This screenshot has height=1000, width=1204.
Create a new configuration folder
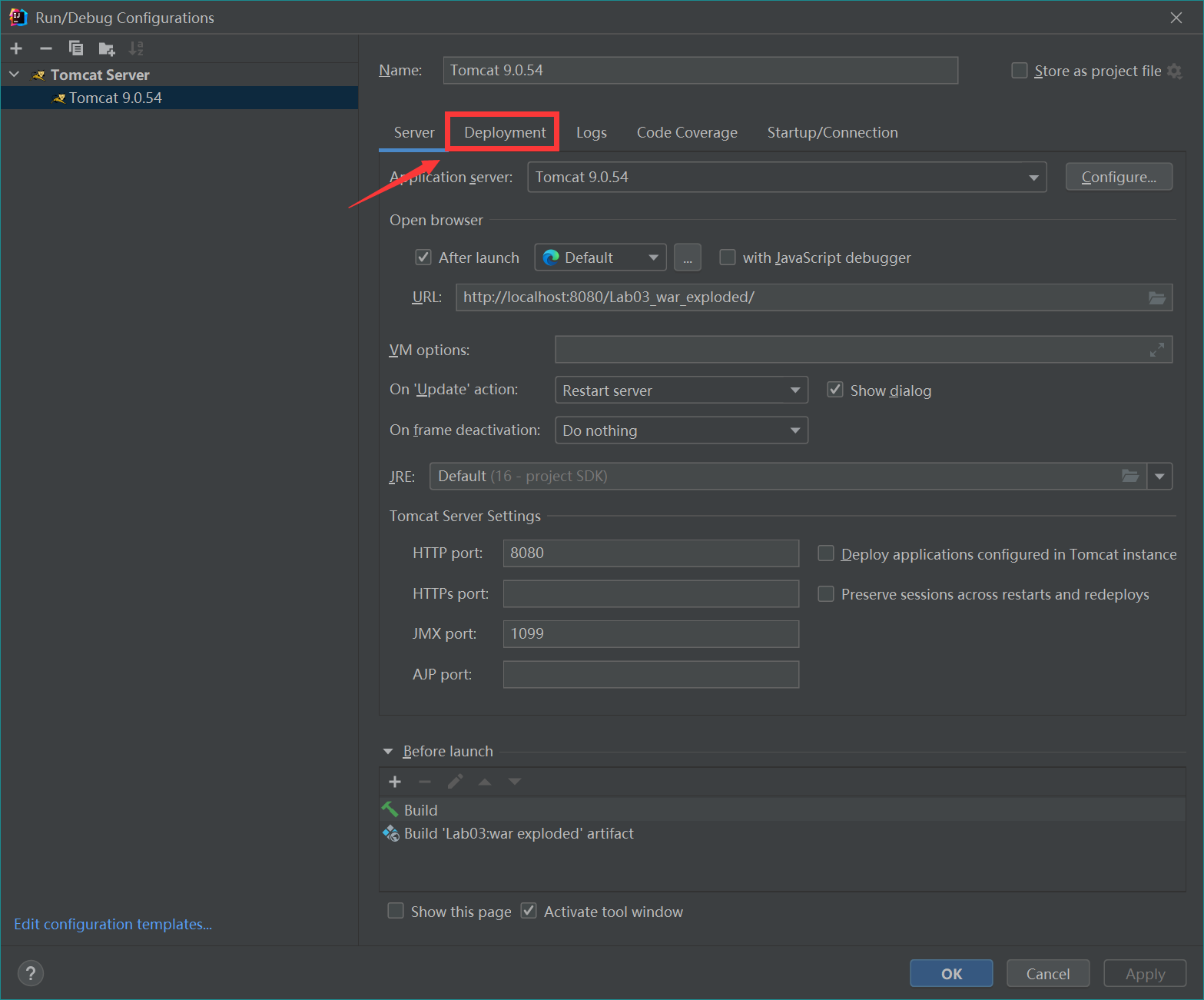(x=107, y=49)
